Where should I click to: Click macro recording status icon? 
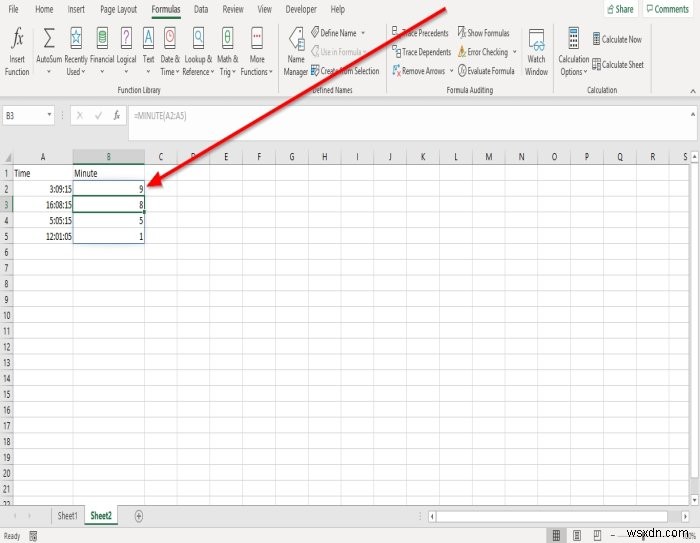coord(33,536)
